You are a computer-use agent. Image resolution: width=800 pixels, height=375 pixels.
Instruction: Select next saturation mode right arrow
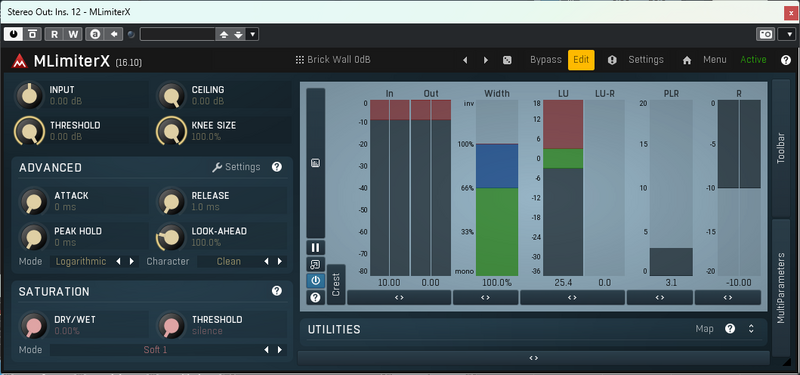[280, 349]
